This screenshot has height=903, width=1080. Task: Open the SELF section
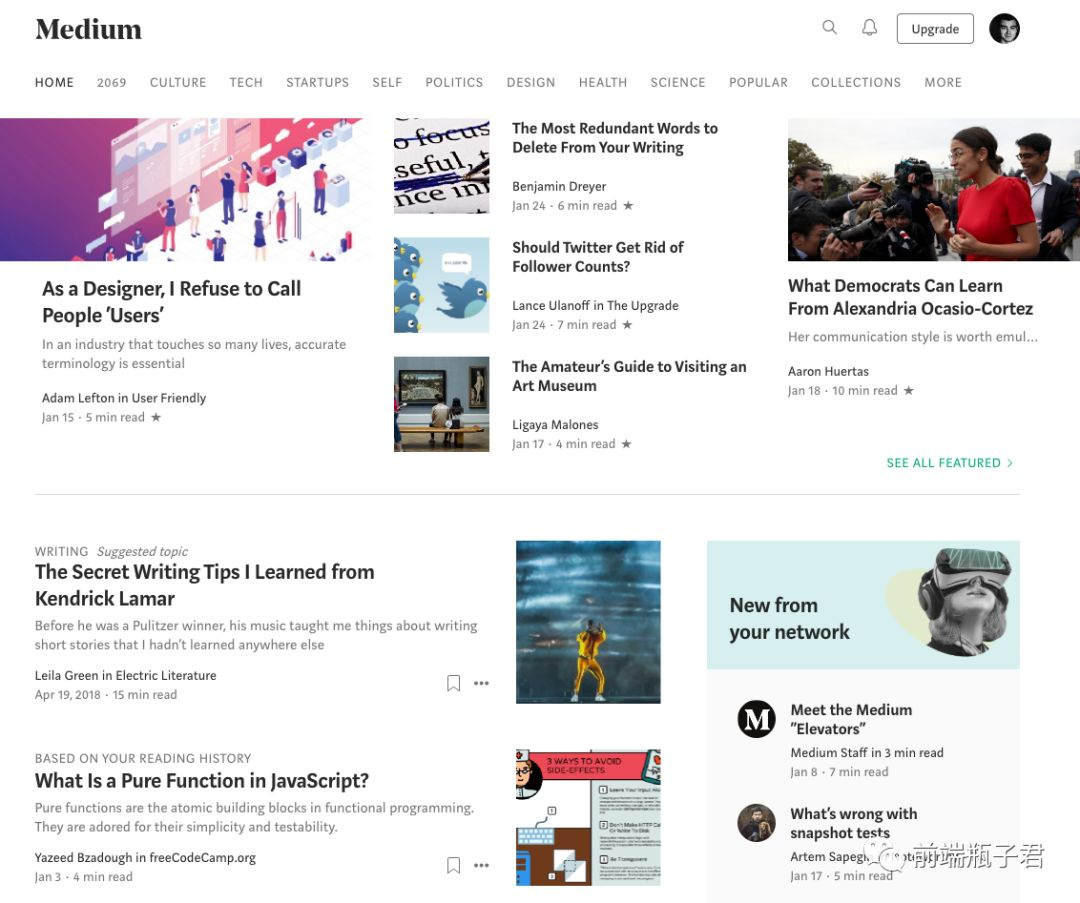(387, 83)
